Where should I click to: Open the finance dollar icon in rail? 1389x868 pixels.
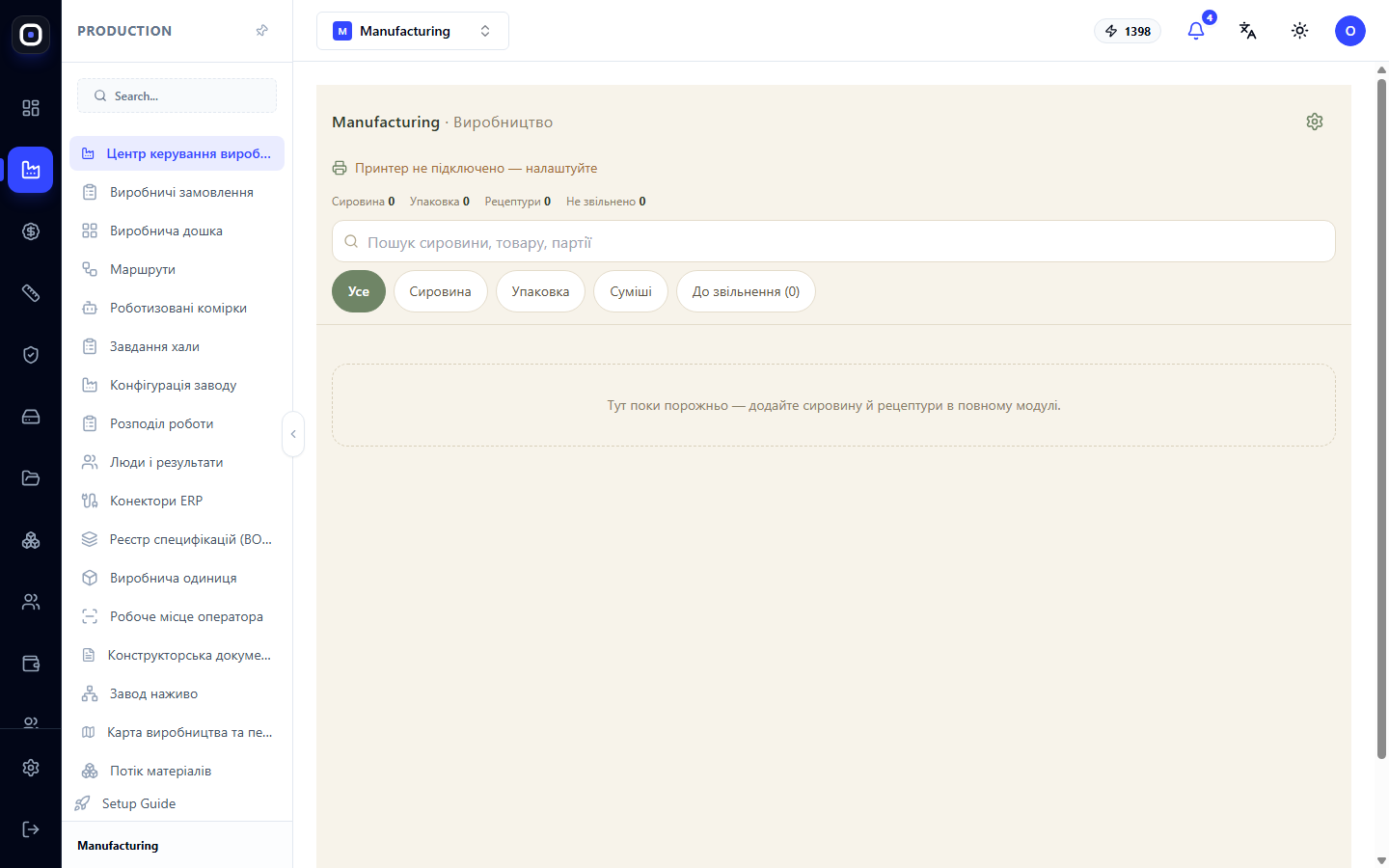(31, 231)
